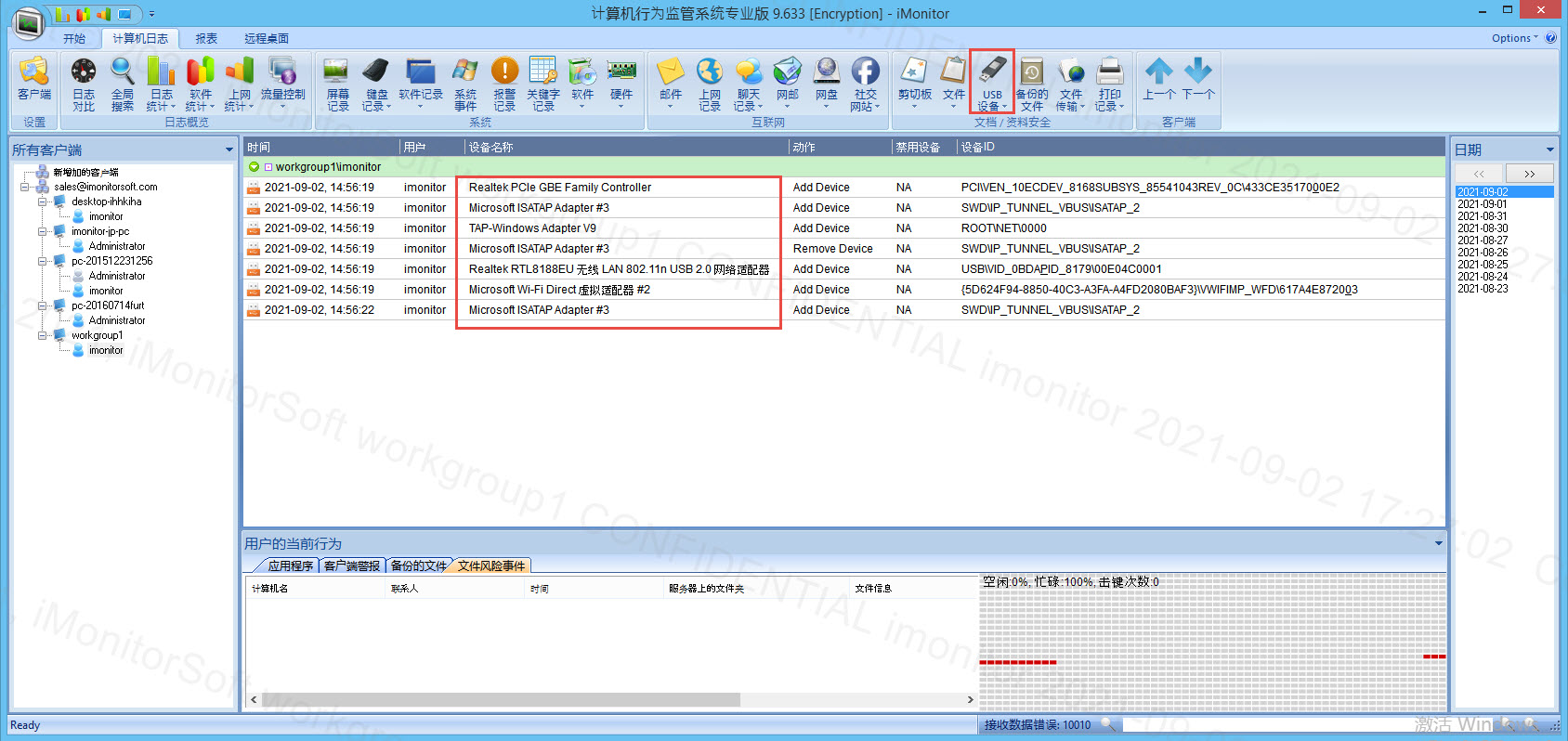The image size is (1568, 741).
Task: Toggle the workgroup1\imonitor group row marker
Action: tap(268, 167)
